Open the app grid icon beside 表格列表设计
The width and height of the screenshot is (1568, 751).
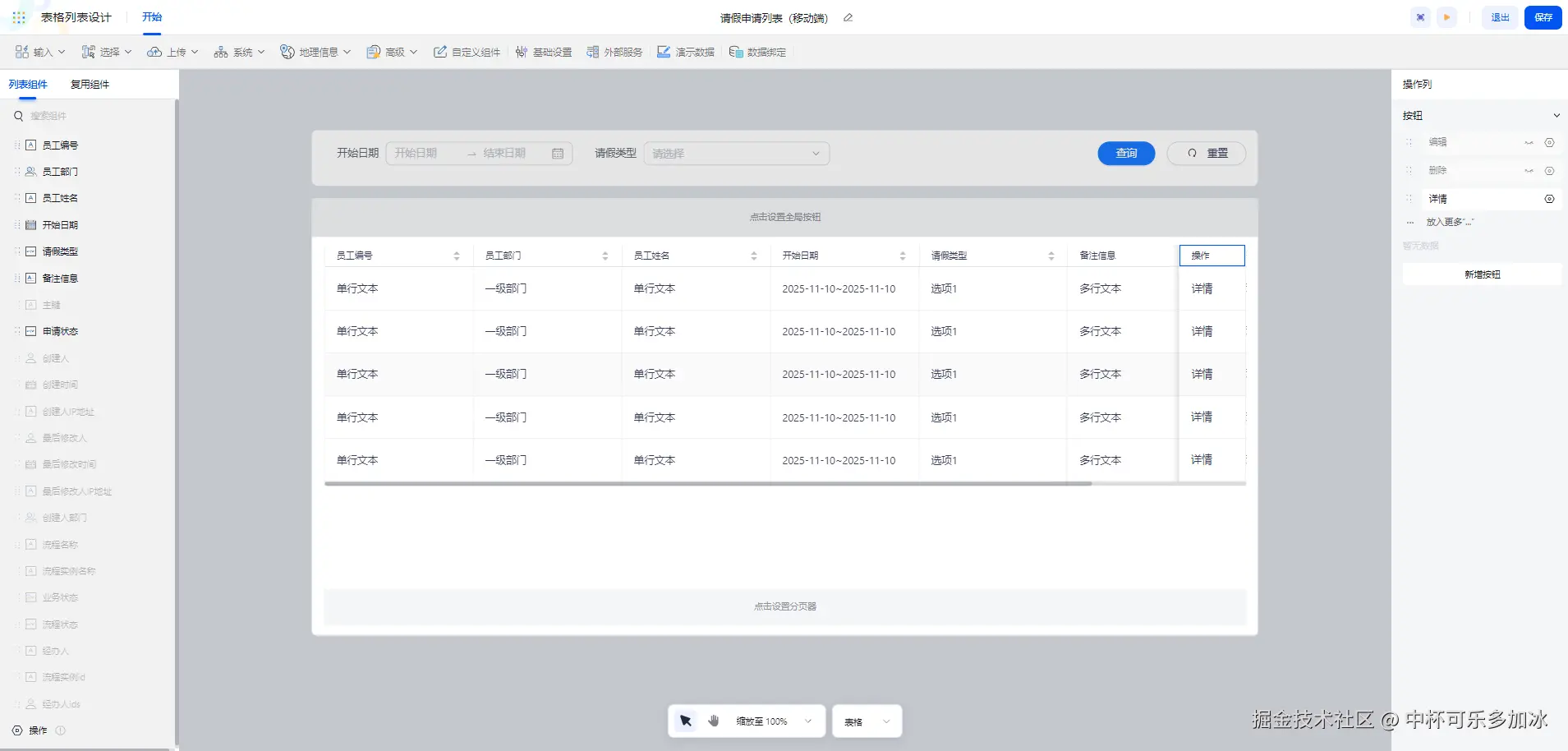tap(19, 17)
